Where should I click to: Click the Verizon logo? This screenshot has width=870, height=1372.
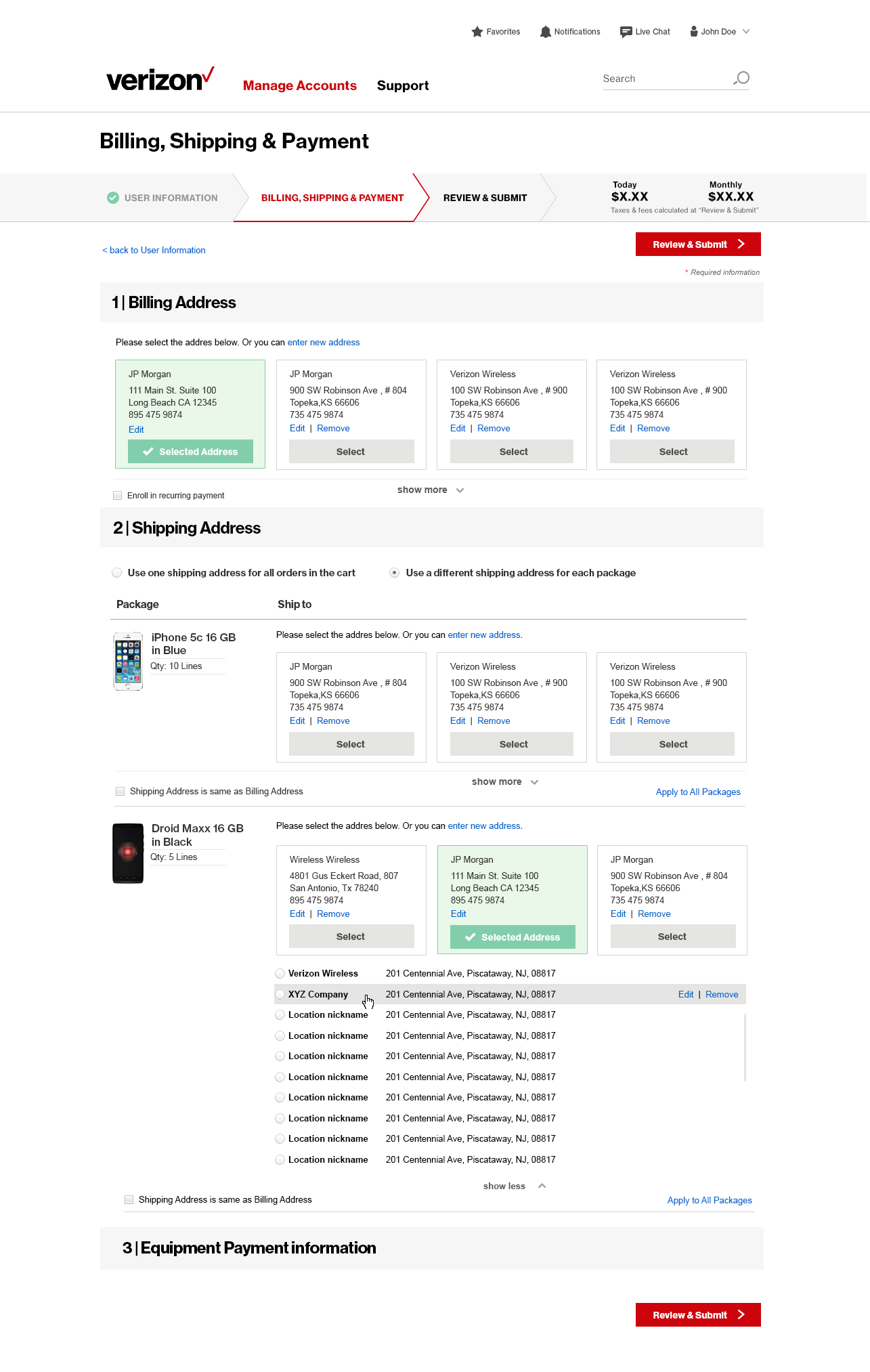(x=160, y=79)
